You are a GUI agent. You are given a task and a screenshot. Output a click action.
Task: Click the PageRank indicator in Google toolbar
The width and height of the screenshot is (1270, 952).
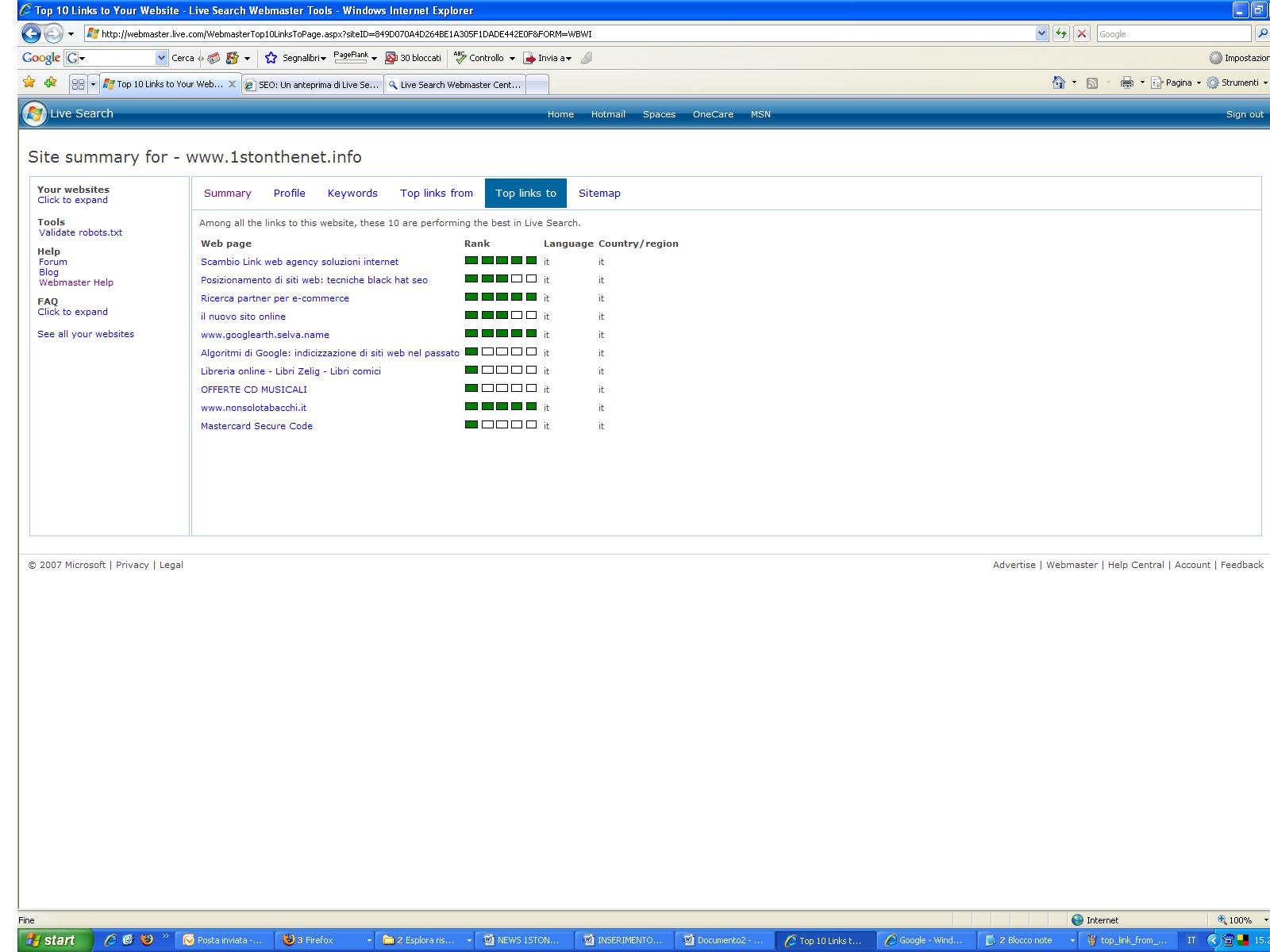coord(351,57)
